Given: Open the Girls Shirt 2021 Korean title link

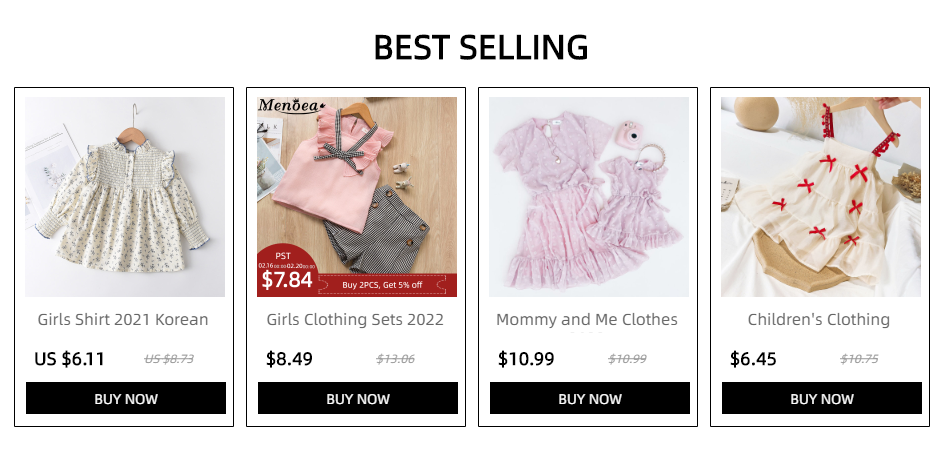Looking at the screenshot, I should click(123, 320).
